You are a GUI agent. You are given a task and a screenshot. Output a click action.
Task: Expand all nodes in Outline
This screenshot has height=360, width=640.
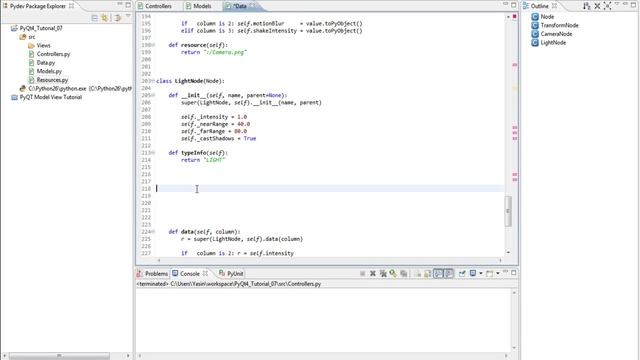[607, 6]
